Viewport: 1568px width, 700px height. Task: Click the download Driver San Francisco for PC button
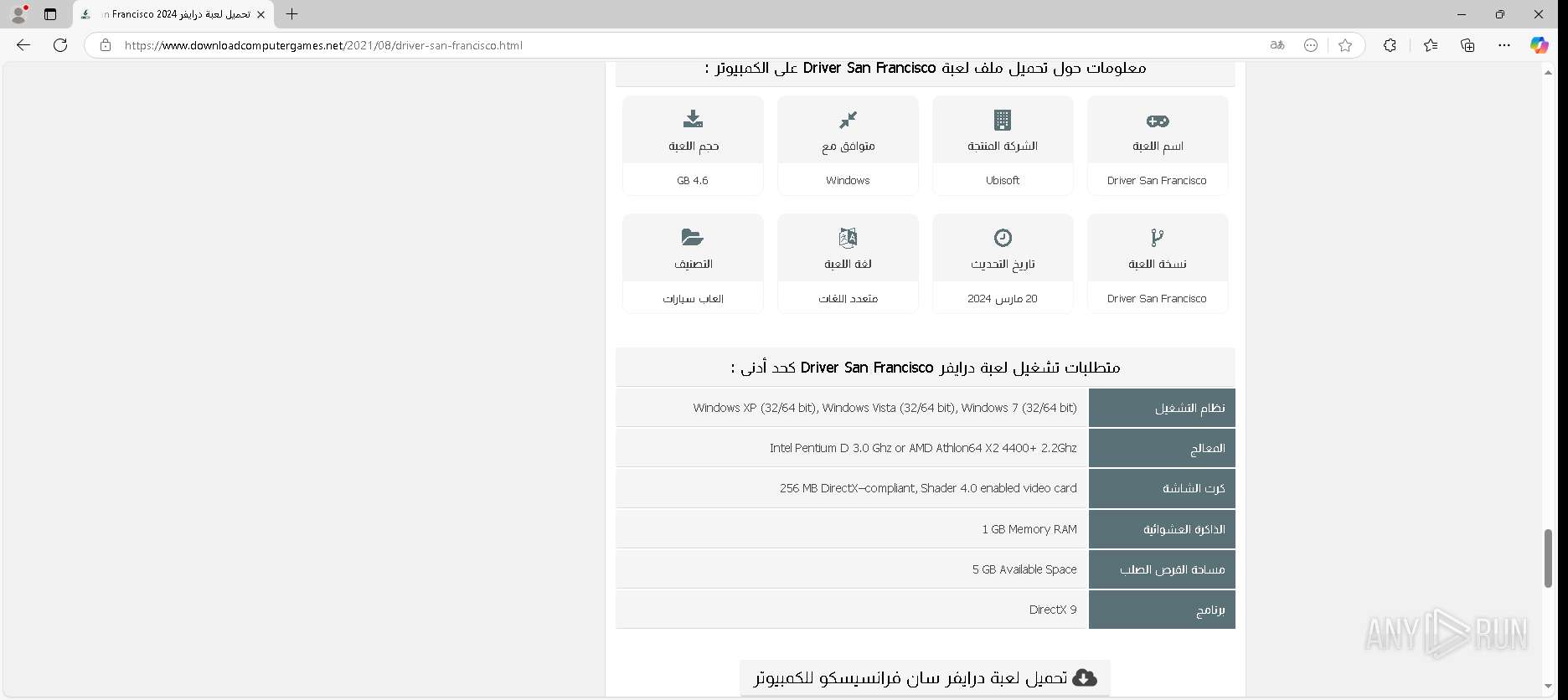point(925,677)
